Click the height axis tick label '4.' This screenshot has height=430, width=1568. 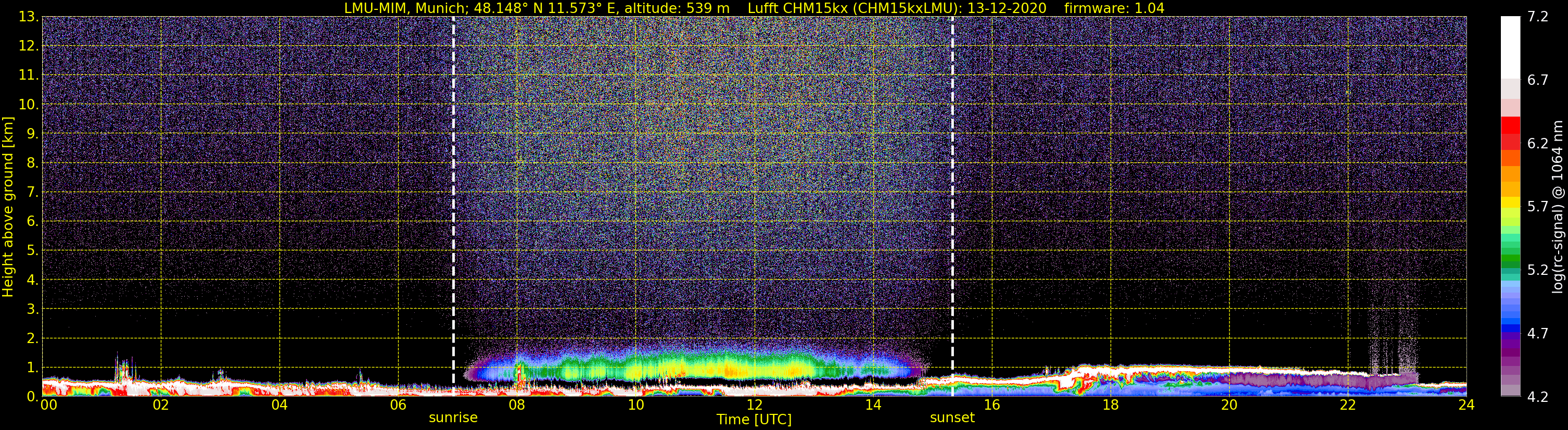pos(33,280)
